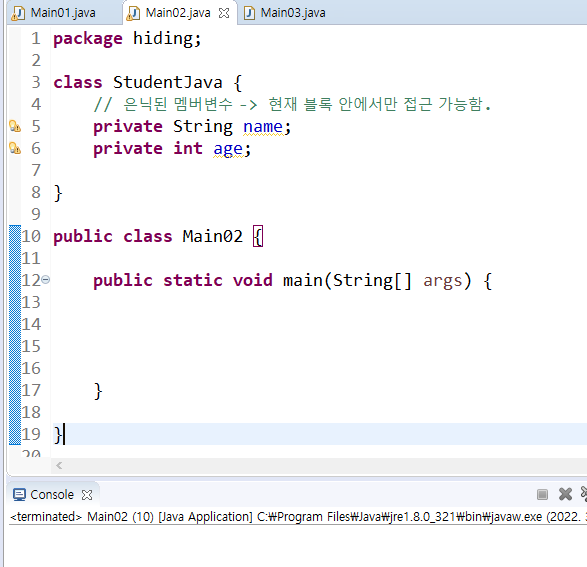587x567 pixels.
Task: Click Remove Launch X icon in Console
Action: 565,494
